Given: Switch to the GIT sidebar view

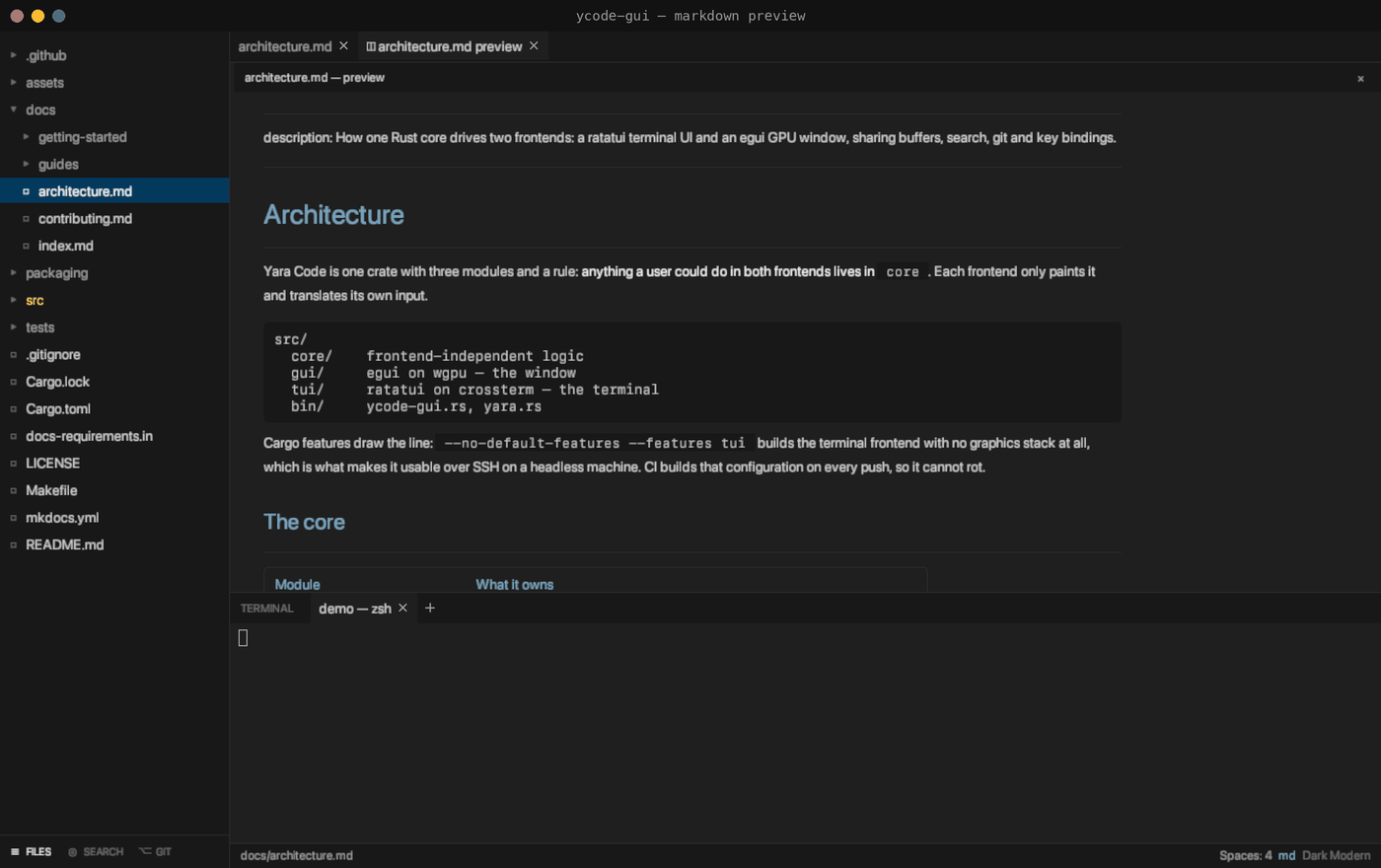Looking at the screenshot, I should click(x=155, y=851).
